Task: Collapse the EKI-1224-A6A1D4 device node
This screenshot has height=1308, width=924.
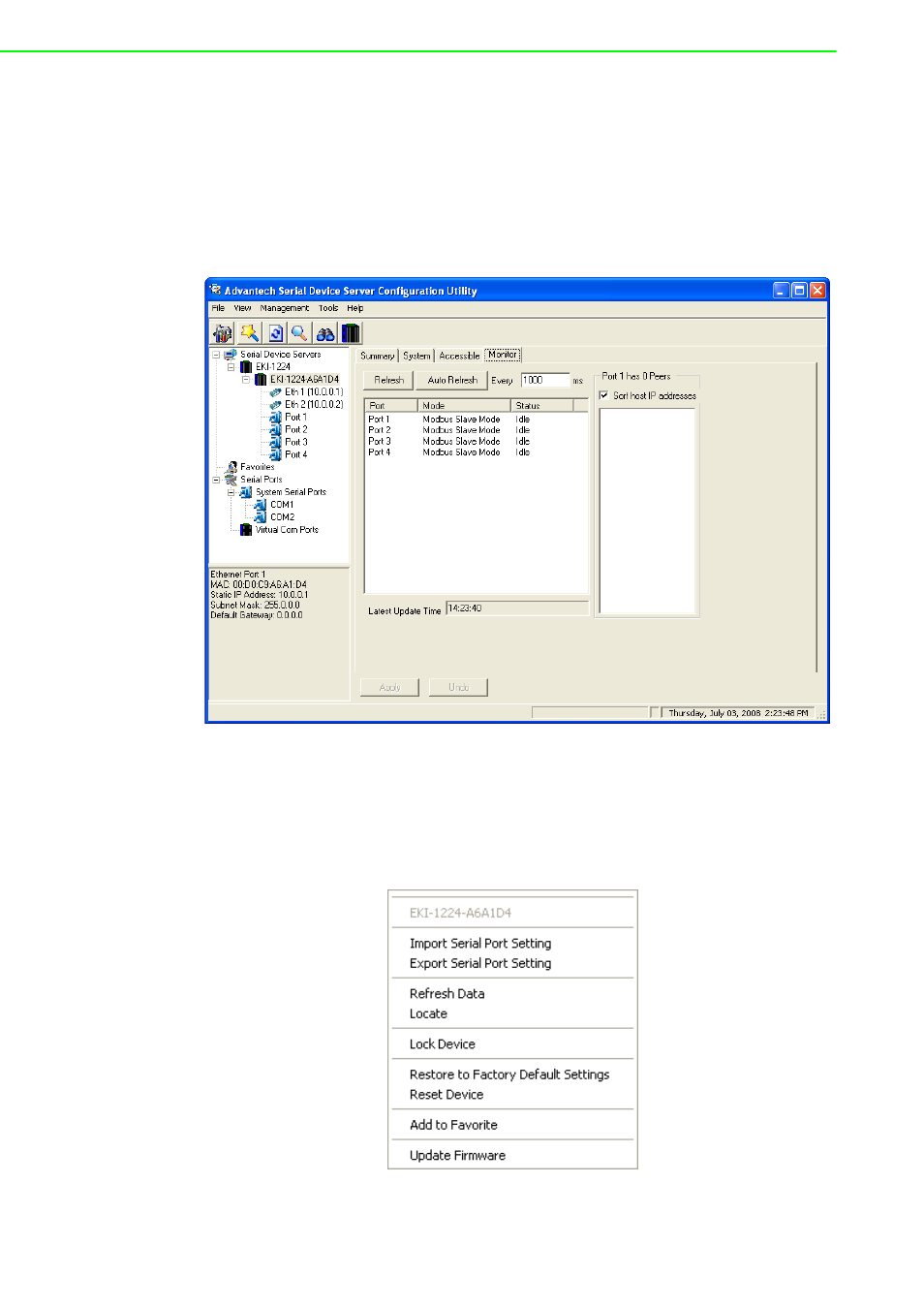Action: [x=246, y=380]
